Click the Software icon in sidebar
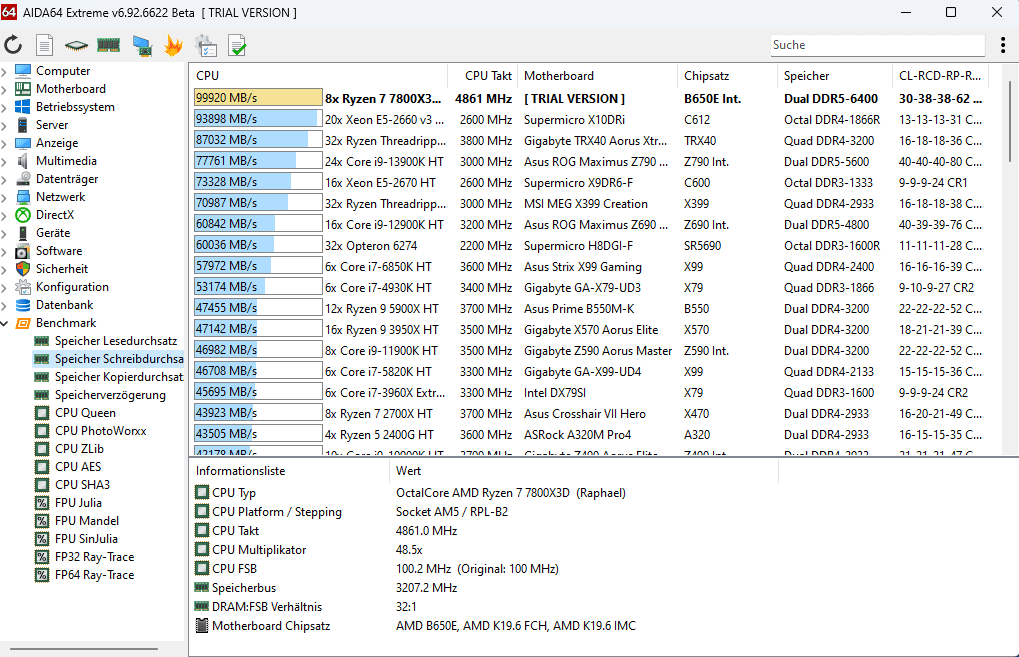This screenshot has width=1019, height=657. point(23,251)
